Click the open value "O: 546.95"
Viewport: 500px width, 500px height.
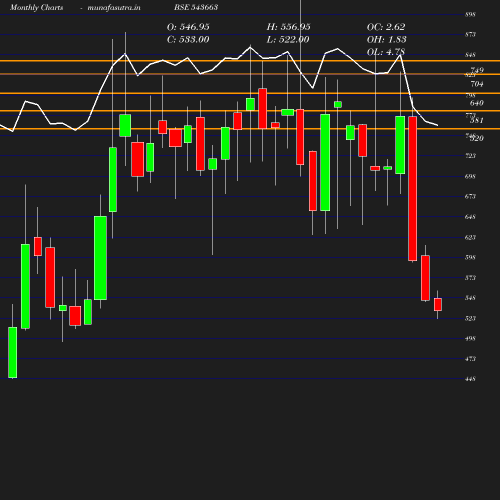pyautogui.click(x=188, y=27)
